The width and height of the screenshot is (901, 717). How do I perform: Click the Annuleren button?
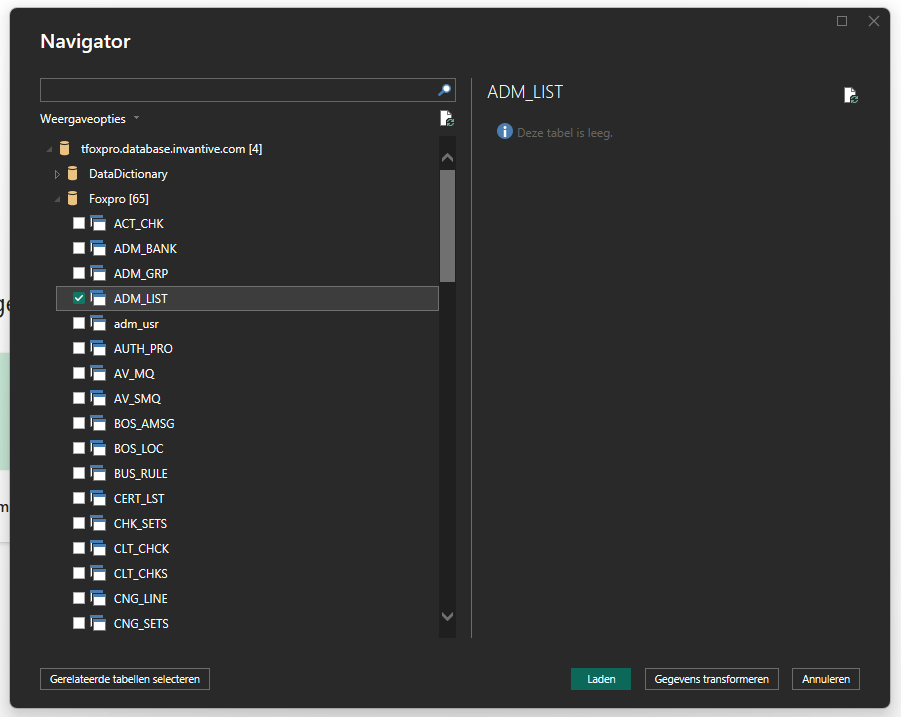click(826, 679)
